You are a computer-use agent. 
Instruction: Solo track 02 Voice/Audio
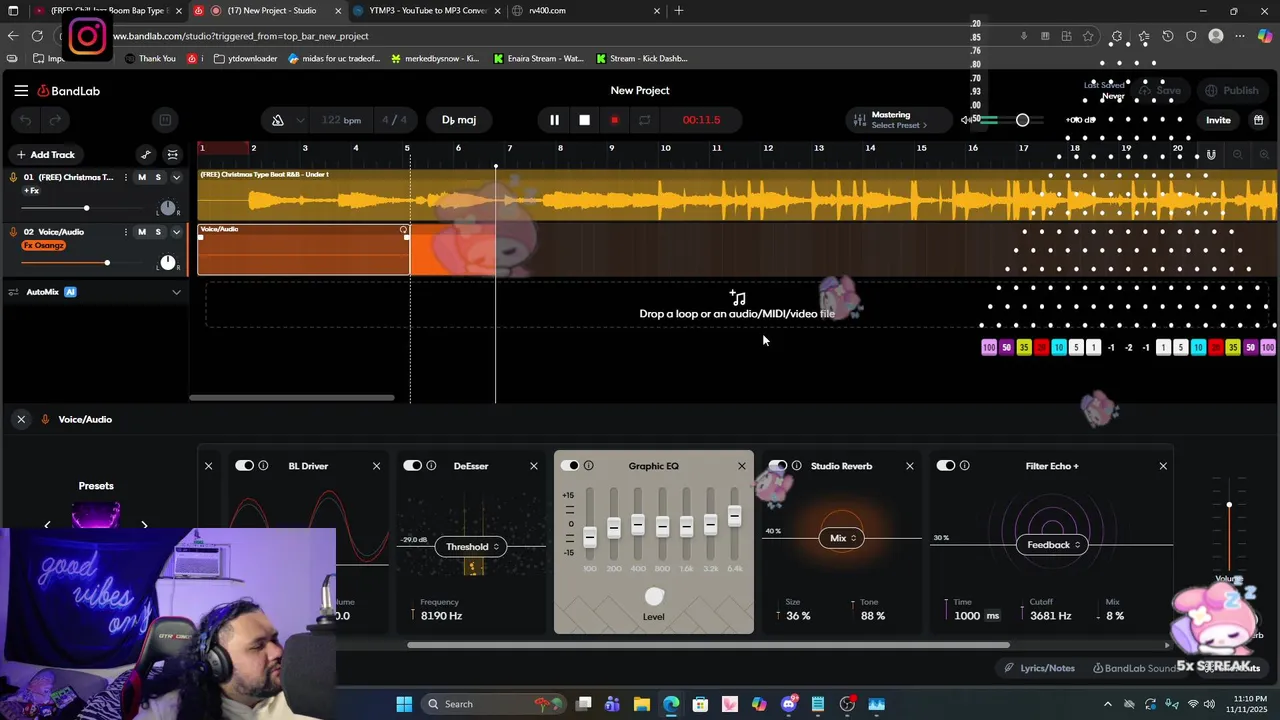(x=157, y=232)
